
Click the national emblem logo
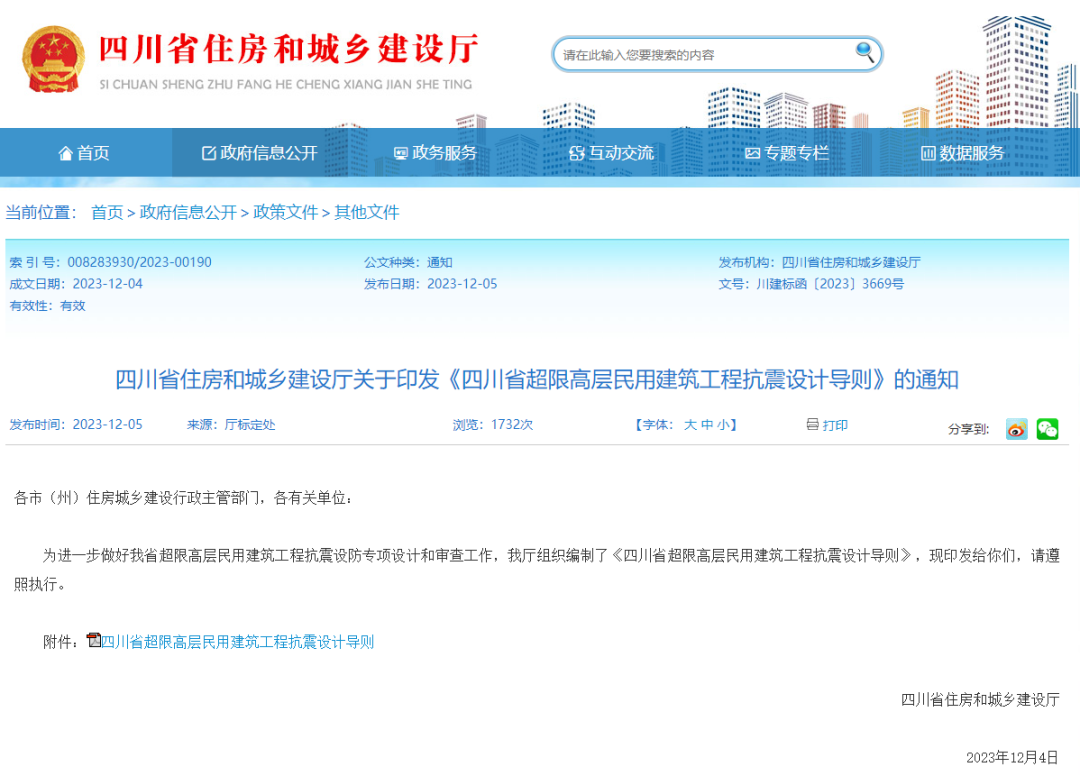(54, 59)
